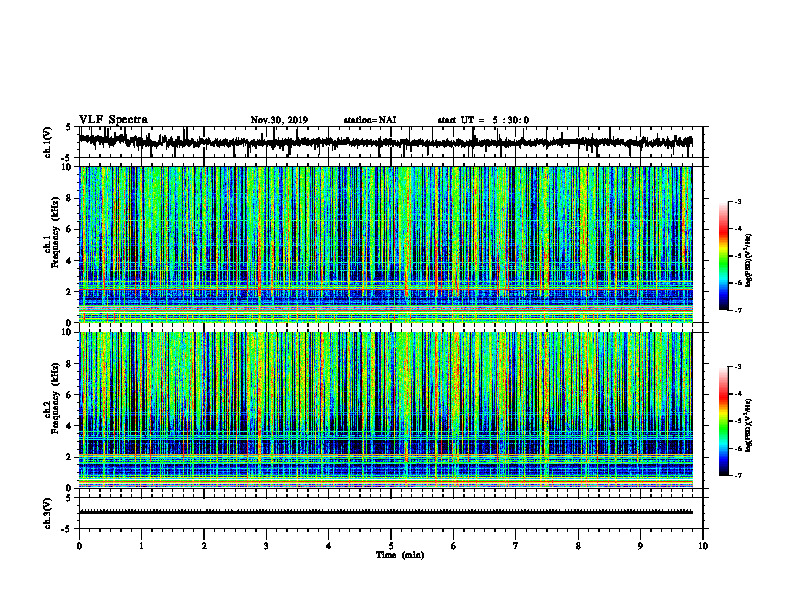Click the ch.2 colorbar log(PSD) unit label
792x612 pixels.
749,425
